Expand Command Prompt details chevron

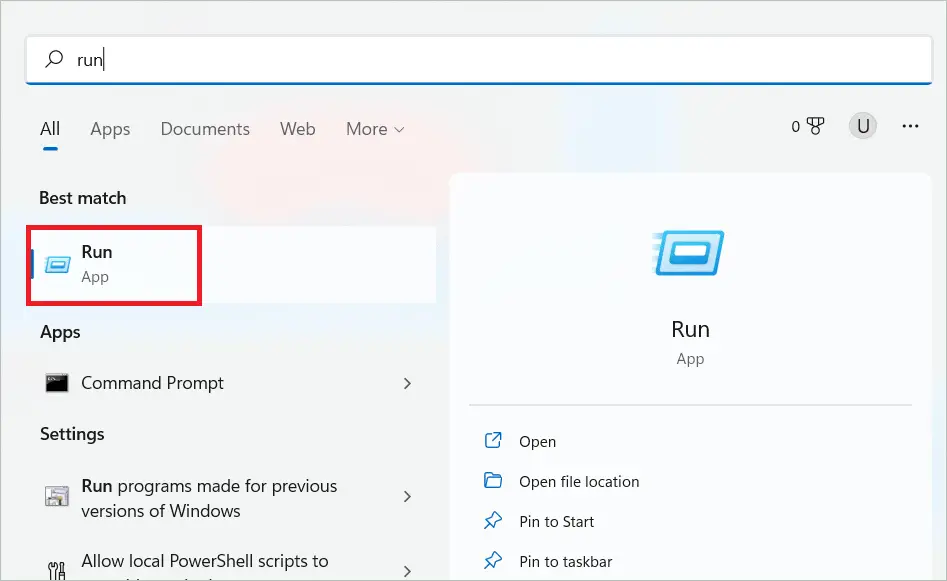click(407, 384)
